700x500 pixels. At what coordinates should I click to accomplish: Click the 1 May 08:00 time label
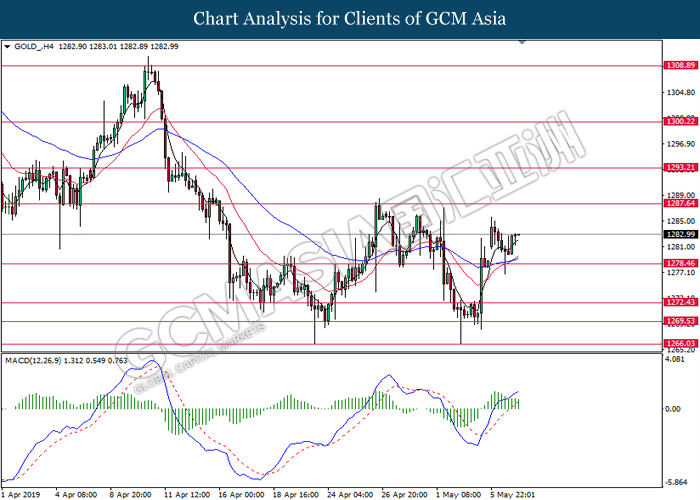[x=458, y=495]
